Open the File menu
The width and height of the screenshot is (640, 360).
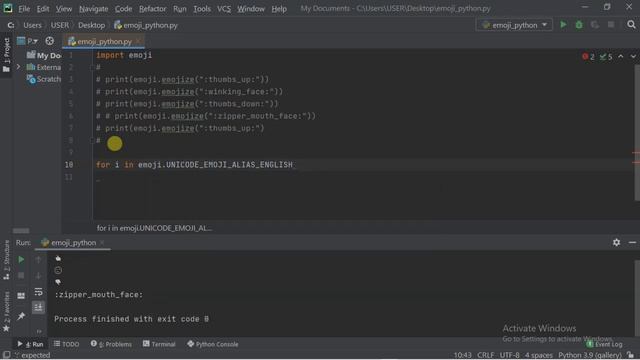click(x=24, y=9)
